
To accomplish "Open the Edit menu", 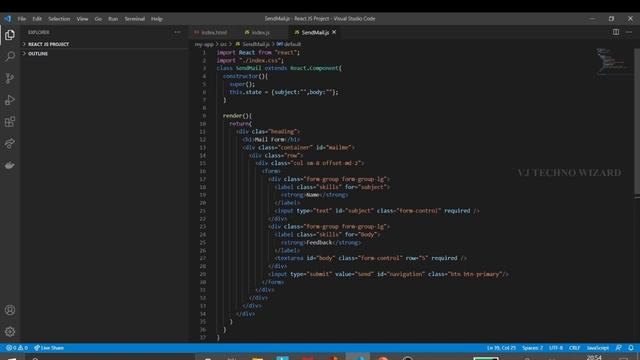I will [37, 19].
